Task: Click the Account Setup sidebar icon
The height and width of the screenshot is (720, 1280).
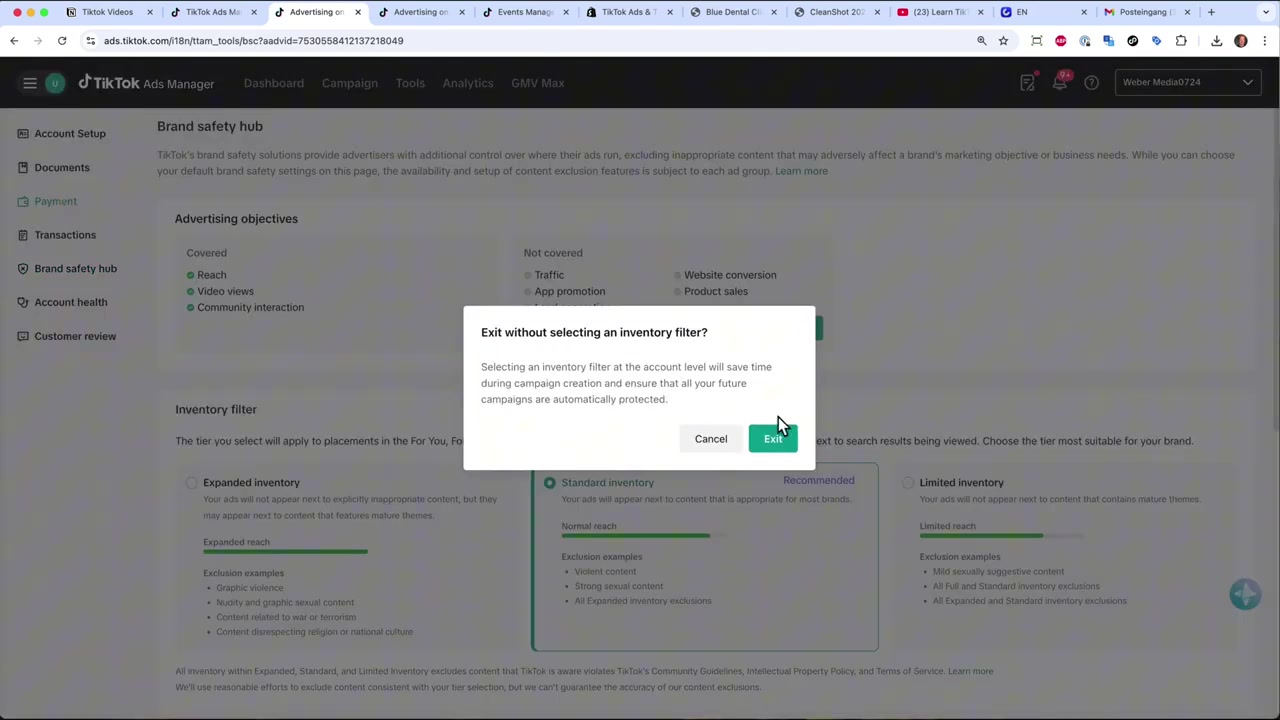Action: click(23, 134)
